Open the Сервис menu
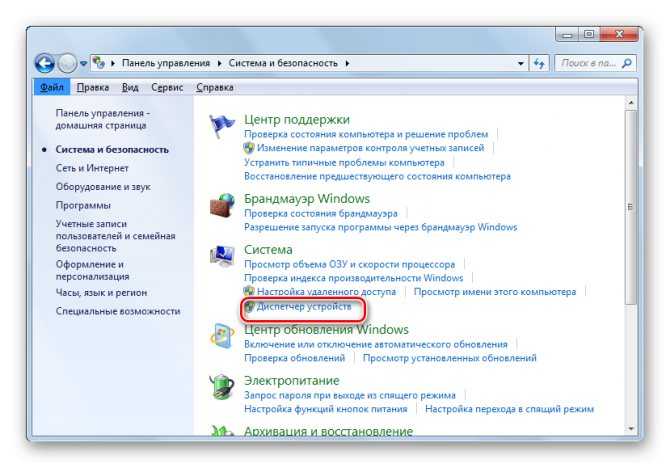The height and width of the screenshot is (468, 670). [x=167, y=87]
